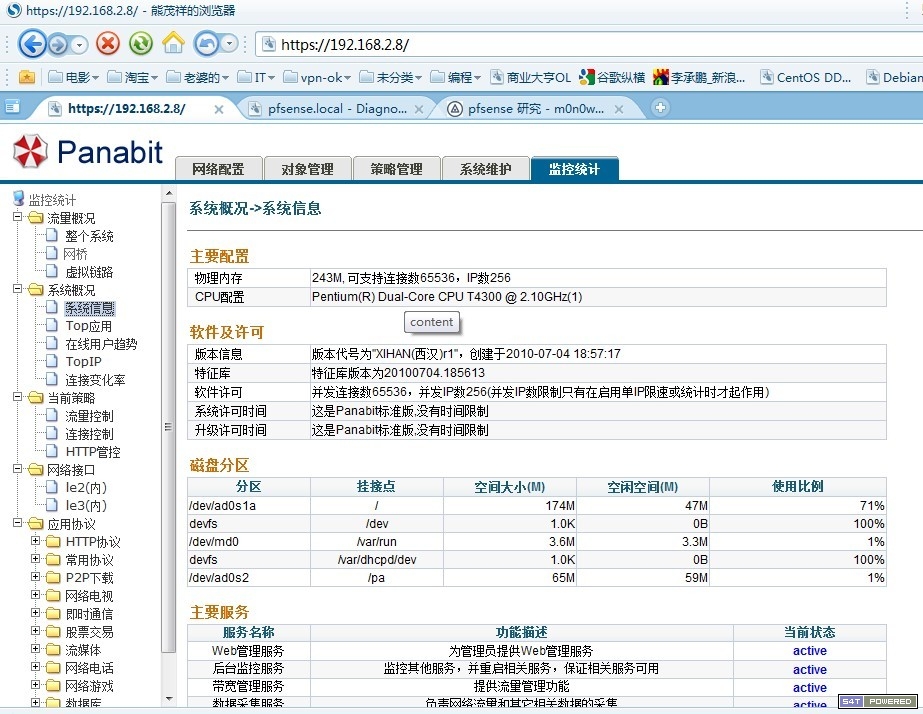The width and height of the screenshot is (923, 714).
Task: Click the red Stop loading icon
Action: coord(108,43)
